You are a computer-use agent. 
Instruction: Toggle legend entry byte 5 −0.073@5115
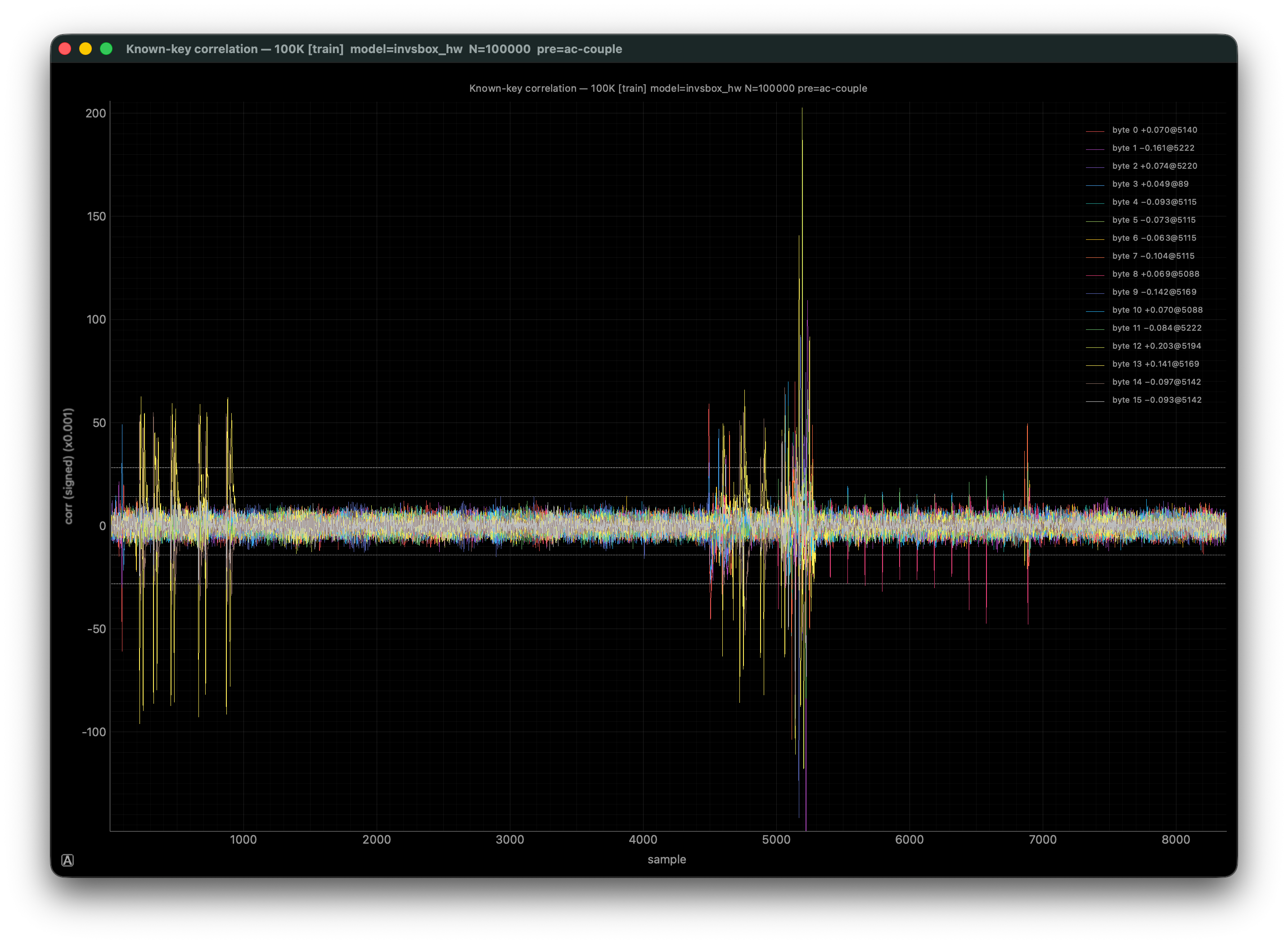[x=1140, y=220]
